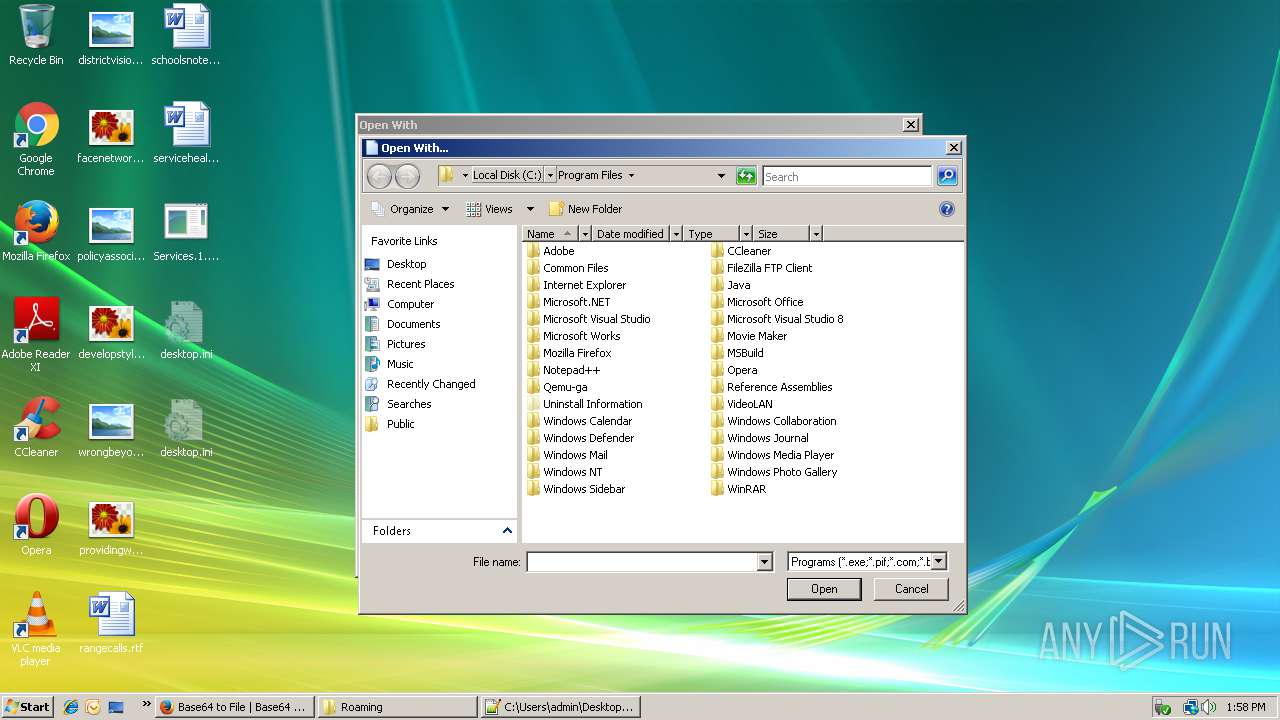The image size is (1280, 720).
Task: Go to Searches in Favorite Links
Action: (x=399, y=404)
